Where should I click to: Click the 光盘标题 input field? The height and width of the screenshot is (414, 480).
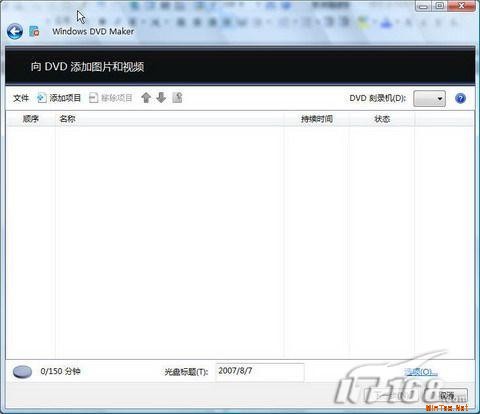260,372
